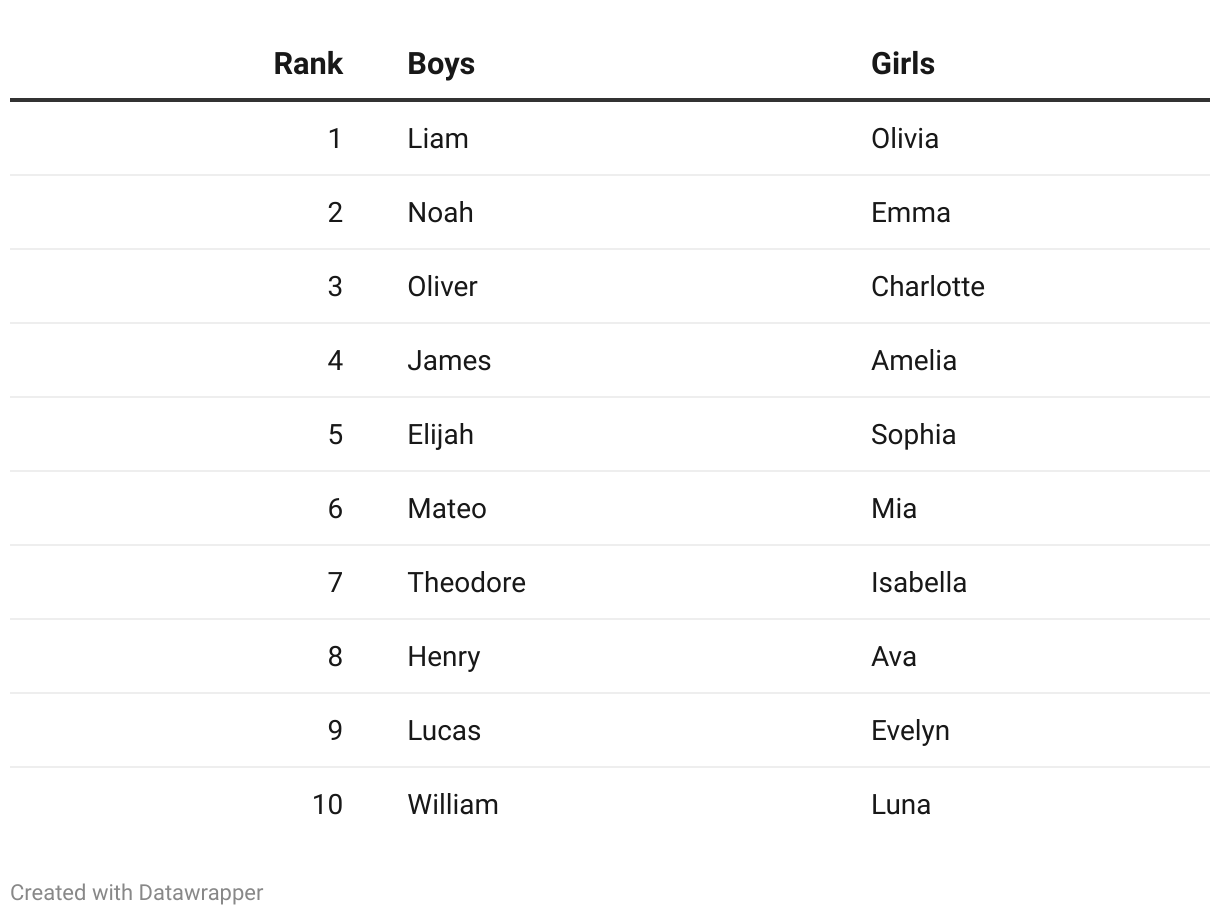Click the Girls column header
The width and height of the screenshot is (1220, 916).
(x=903, y=64)
